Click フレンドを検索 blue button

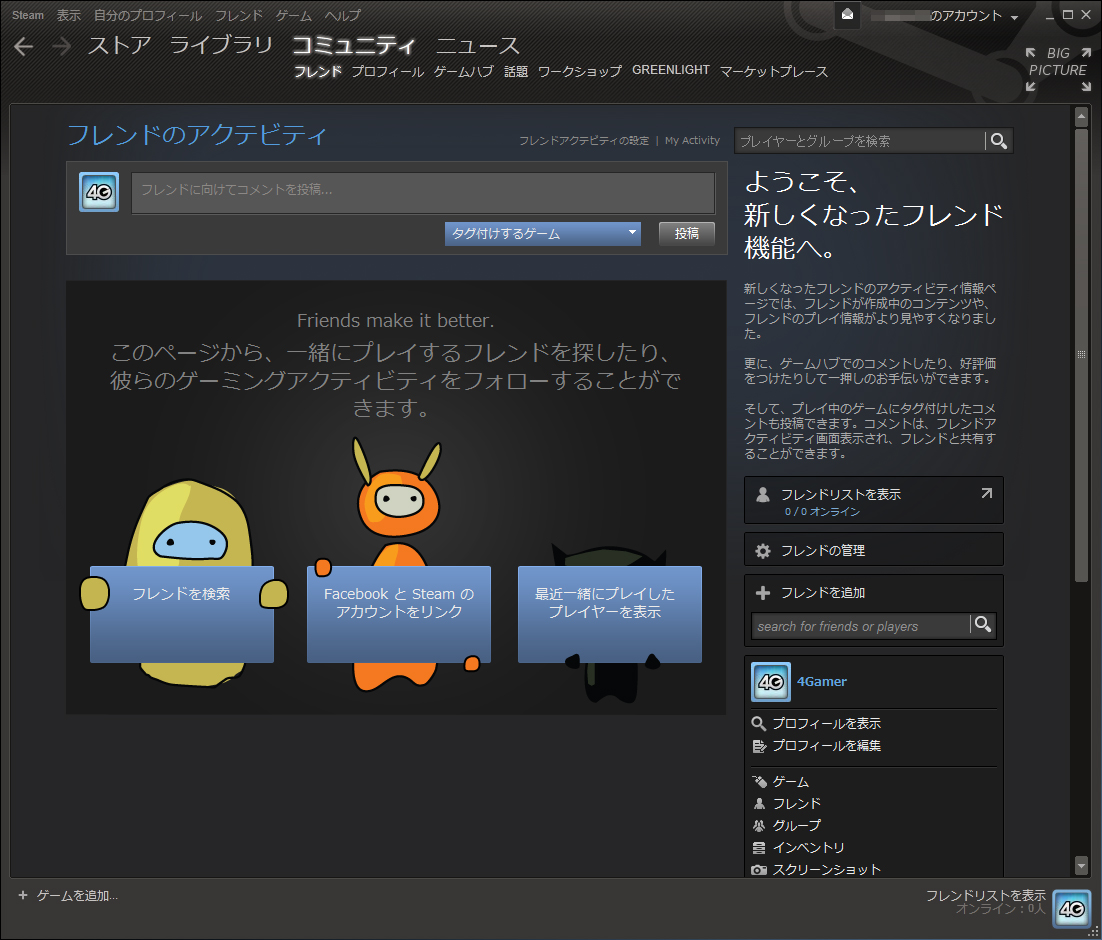click(181, 614)
